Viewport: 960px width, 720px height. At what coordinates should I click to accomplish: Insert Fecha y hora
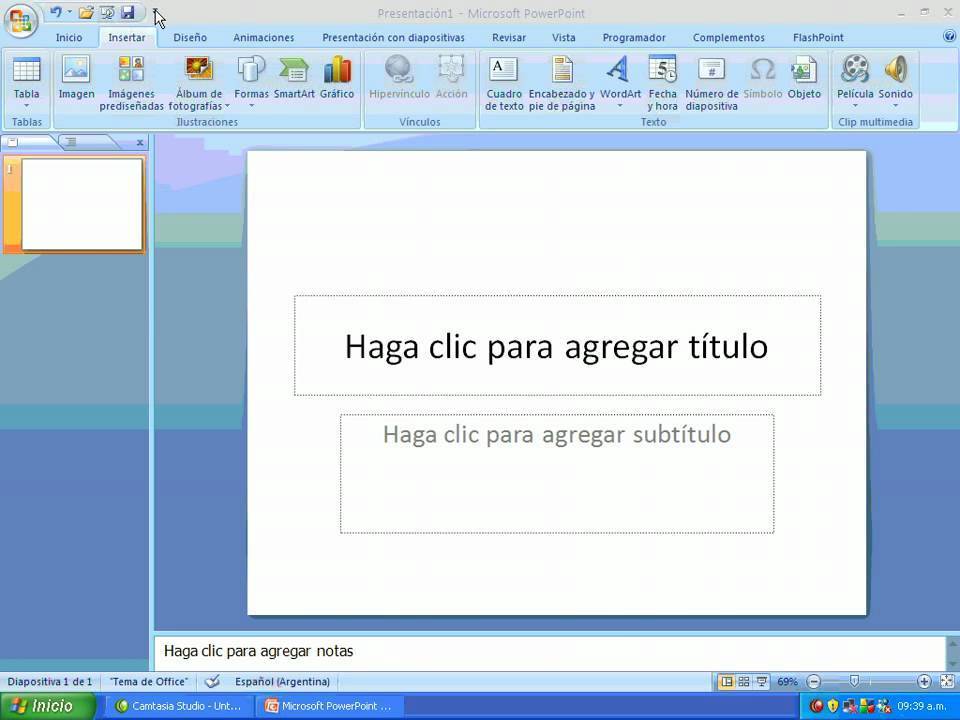(x=662, y=72)
